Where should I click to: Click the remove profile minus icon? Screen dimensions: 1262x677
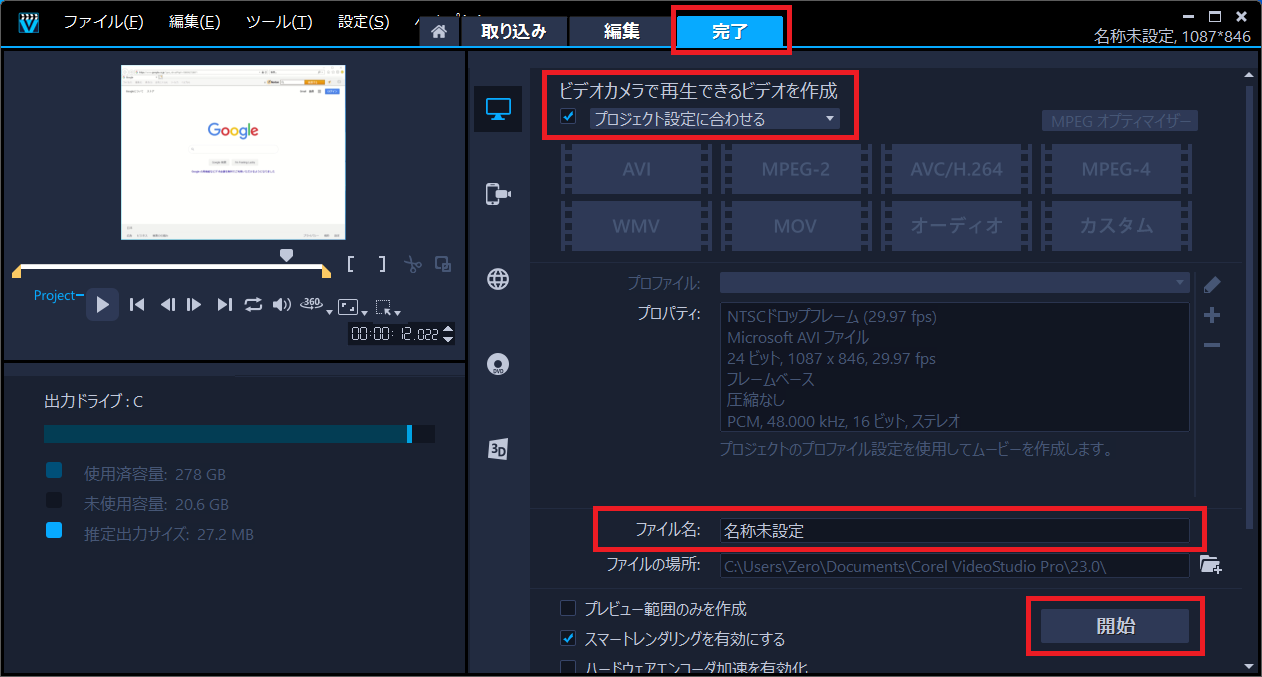(x=1212, y=345)
